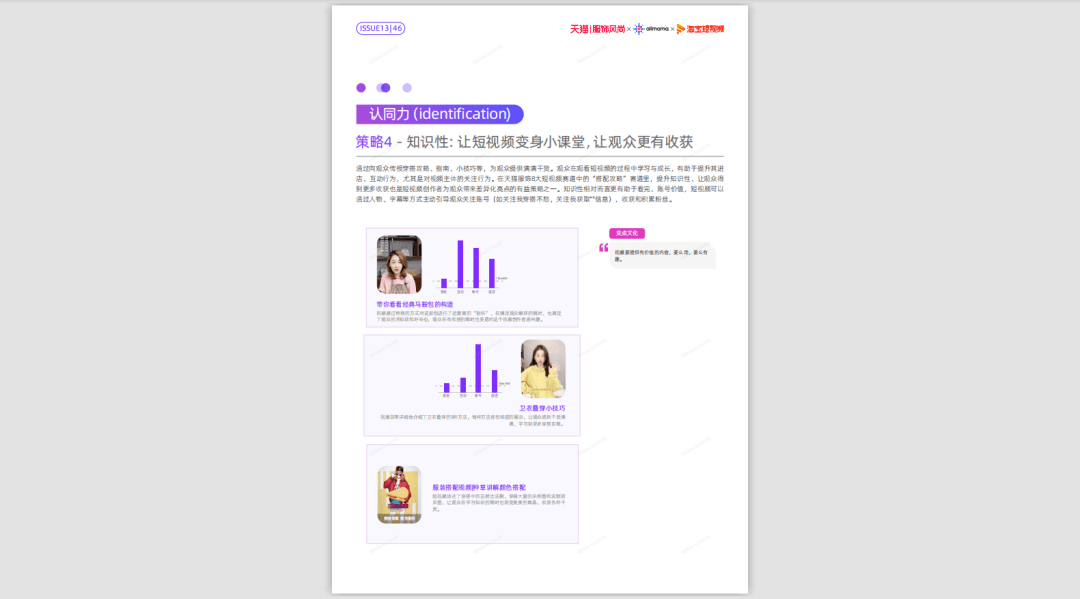This screenshot has width=1080, height=599.
Task: Open the red jacket model thumbnail
Action: [x=399, y=494]
